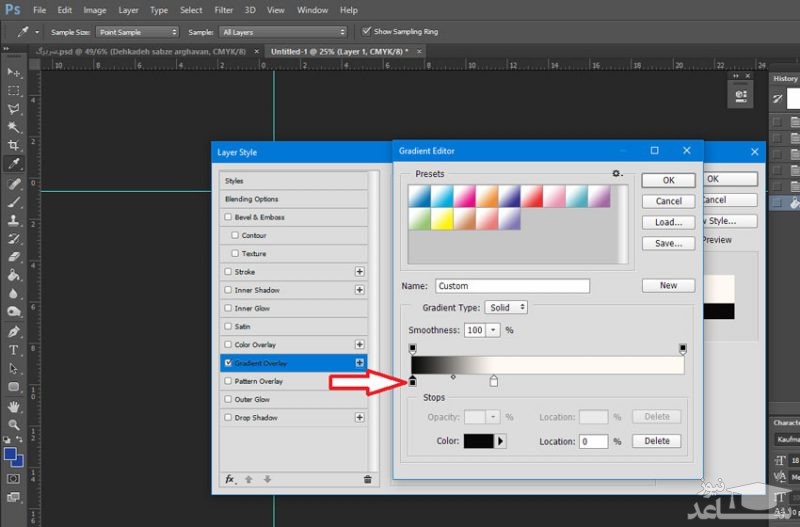Open the Filter menu

click(x=225, y=10)
